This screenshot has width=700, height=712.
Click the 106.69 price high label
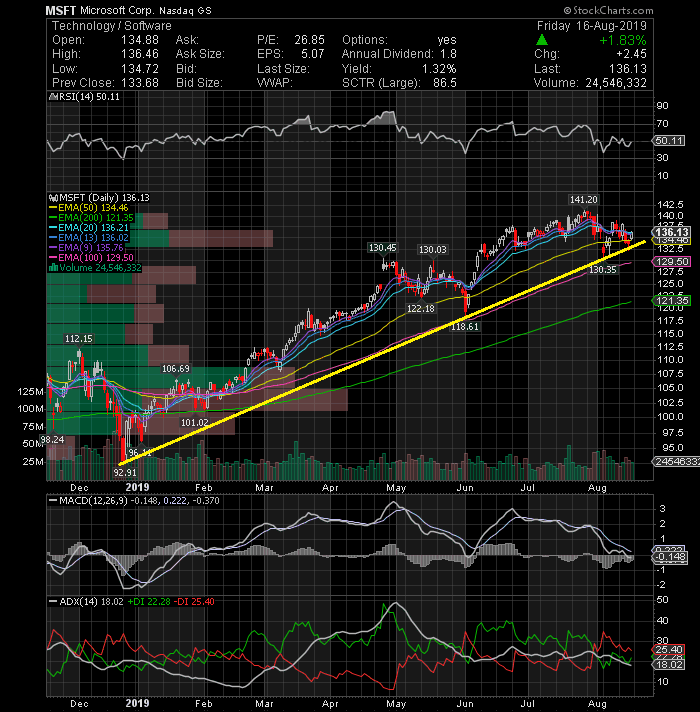[176, 369]
